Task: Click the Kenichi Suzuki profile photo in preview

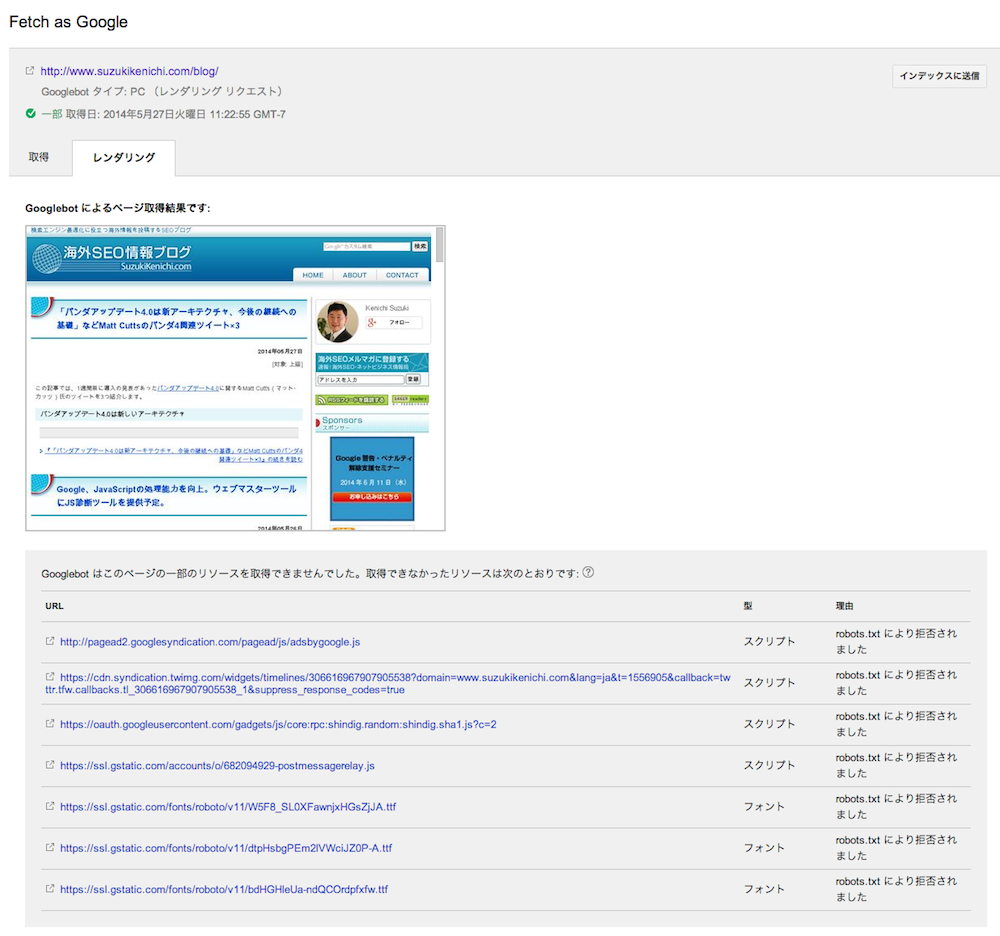Action: tap(337, 321)
